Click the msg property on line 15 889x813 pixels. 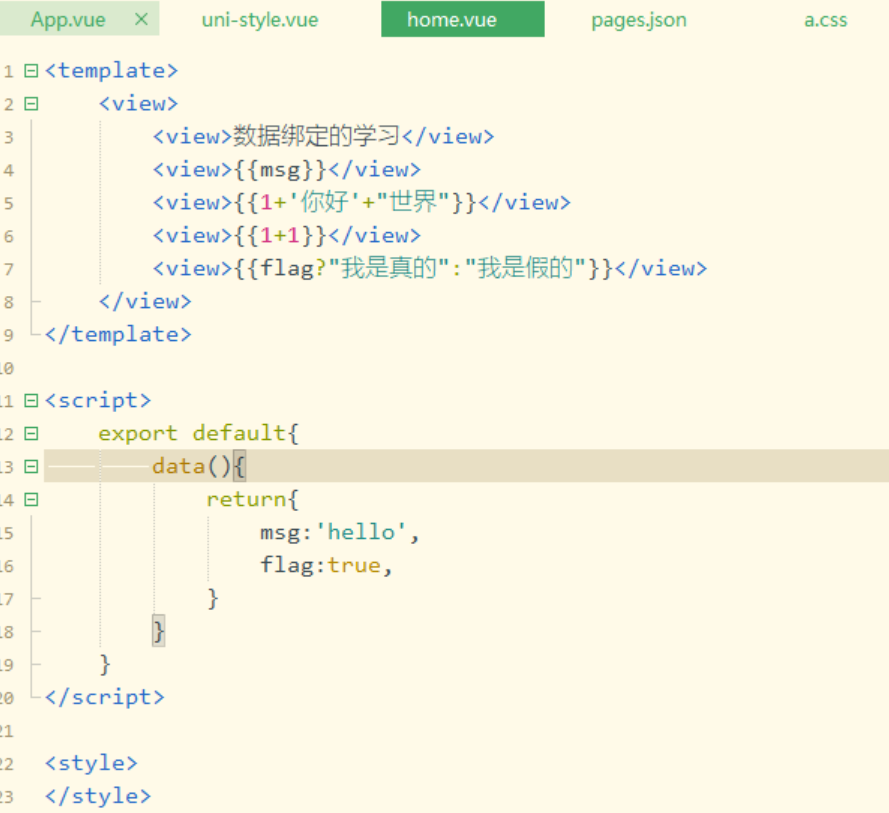point(280,532)
